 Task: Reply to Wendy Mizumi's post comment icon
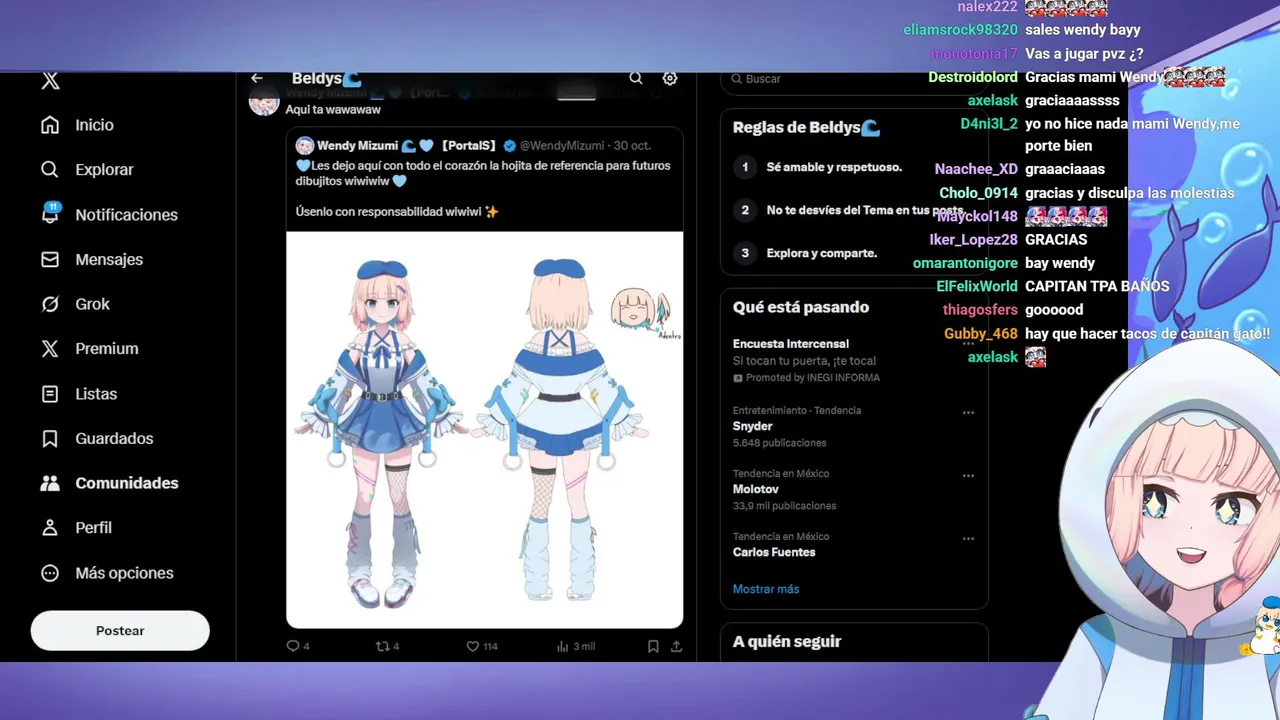(293, 646)
